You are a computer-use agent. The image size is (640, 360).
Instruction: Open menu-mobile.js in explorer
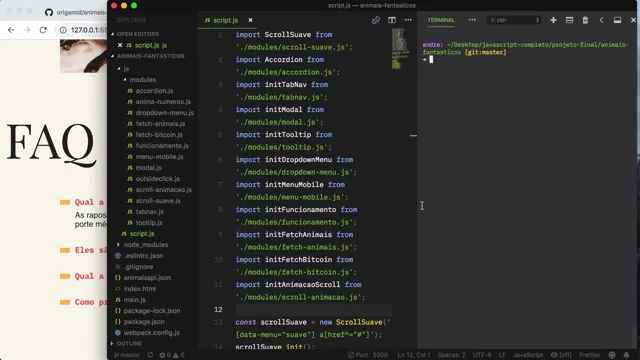(x=155, y=157)
